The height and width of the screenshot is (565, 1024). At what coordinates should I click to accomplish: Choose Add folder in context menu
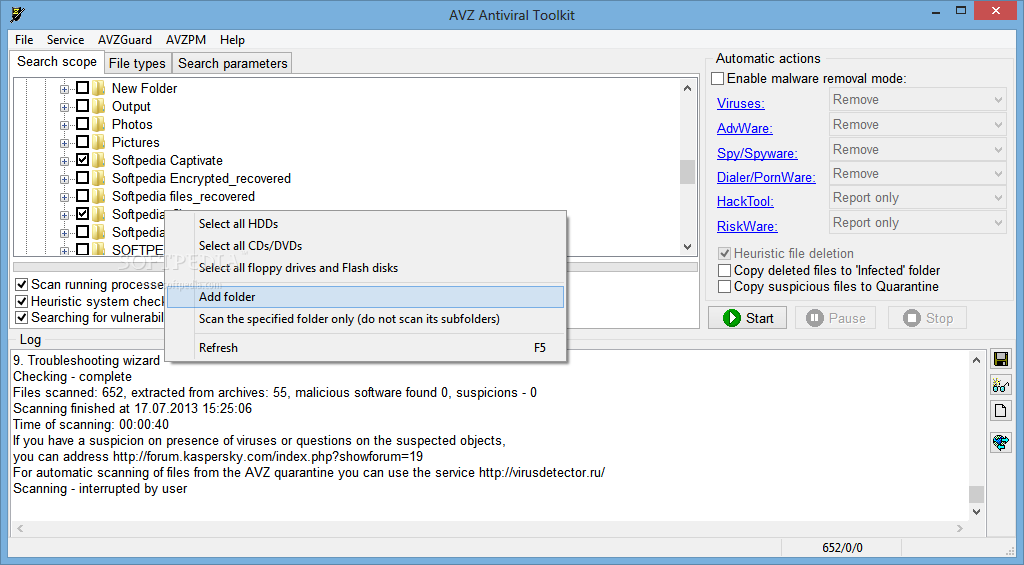(366, 297)
